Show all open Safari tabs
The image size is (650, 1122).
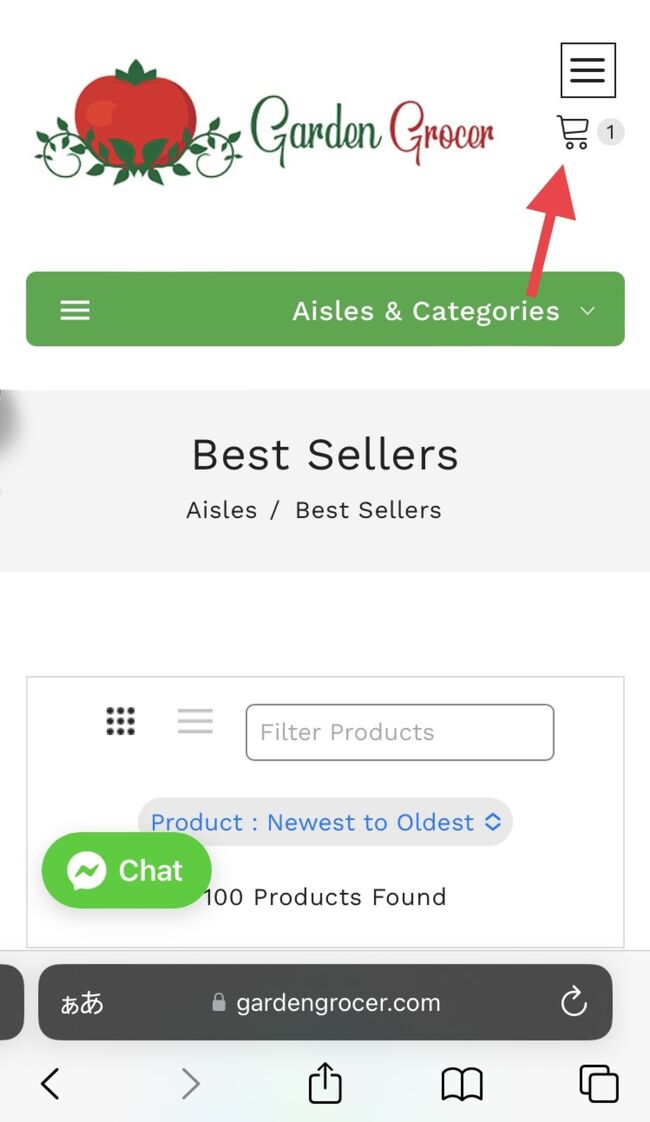pos(598,1083)
